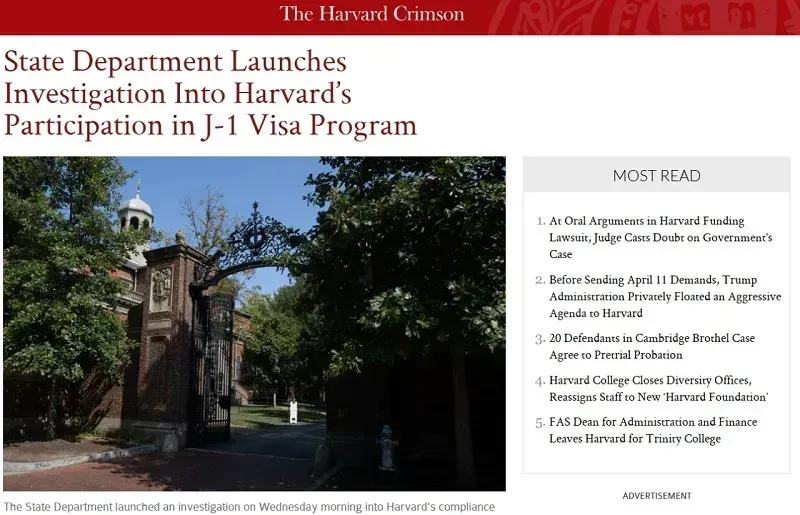Open 'Before Sending April 11 Demands' article
This screenshot has height=515, width=800.
[665, 297]
